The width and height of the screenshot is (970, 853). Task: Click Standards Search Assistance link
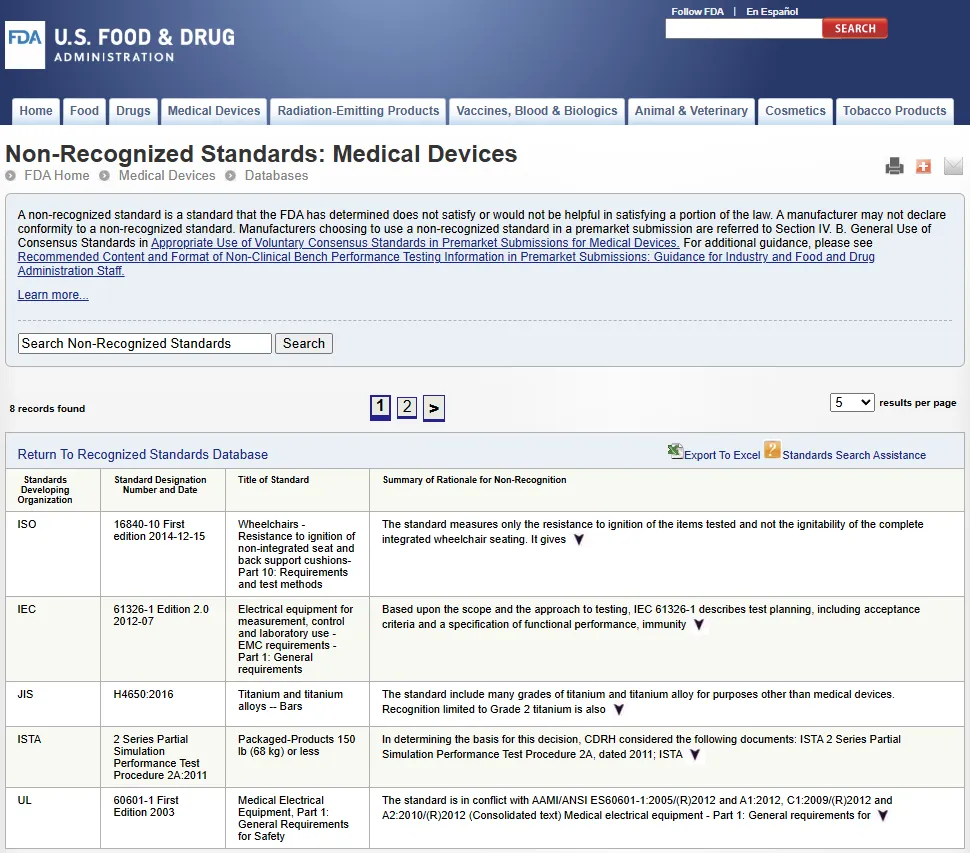[x=854, y=455]
